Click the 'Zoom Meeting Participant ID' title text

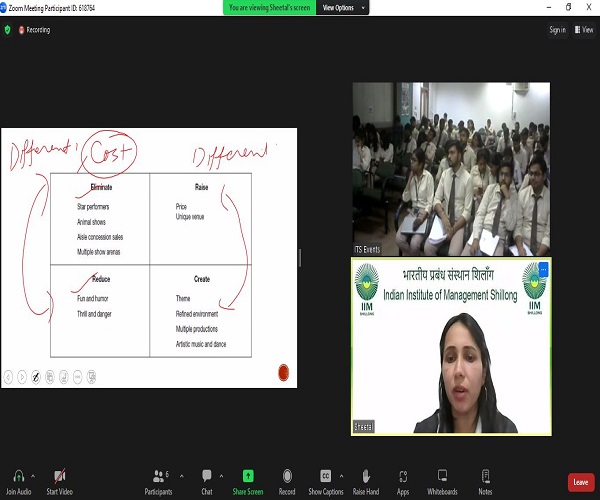[x=52, y=8]
